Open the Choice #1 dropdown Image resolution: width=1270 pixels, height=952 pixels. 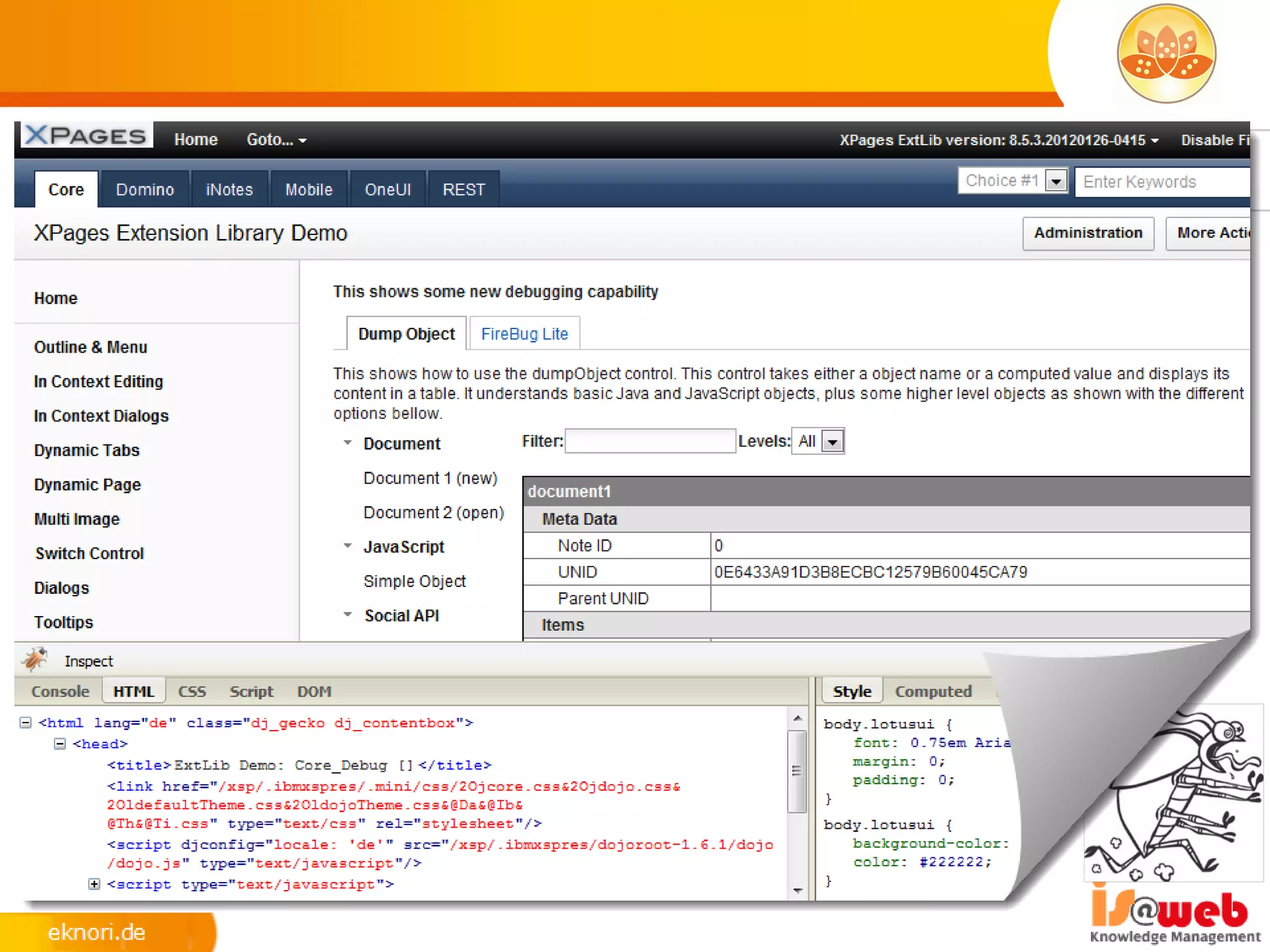coord(1056,181)
